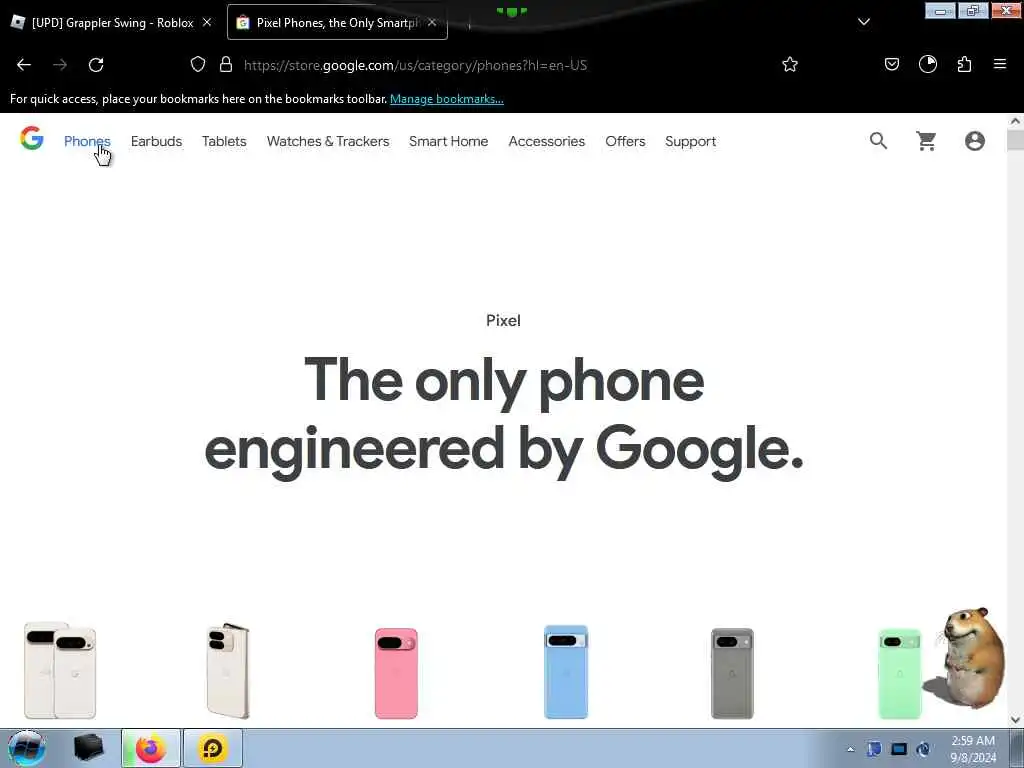
Task: Expand the list all tabs chevron
Action: point(863,22)
